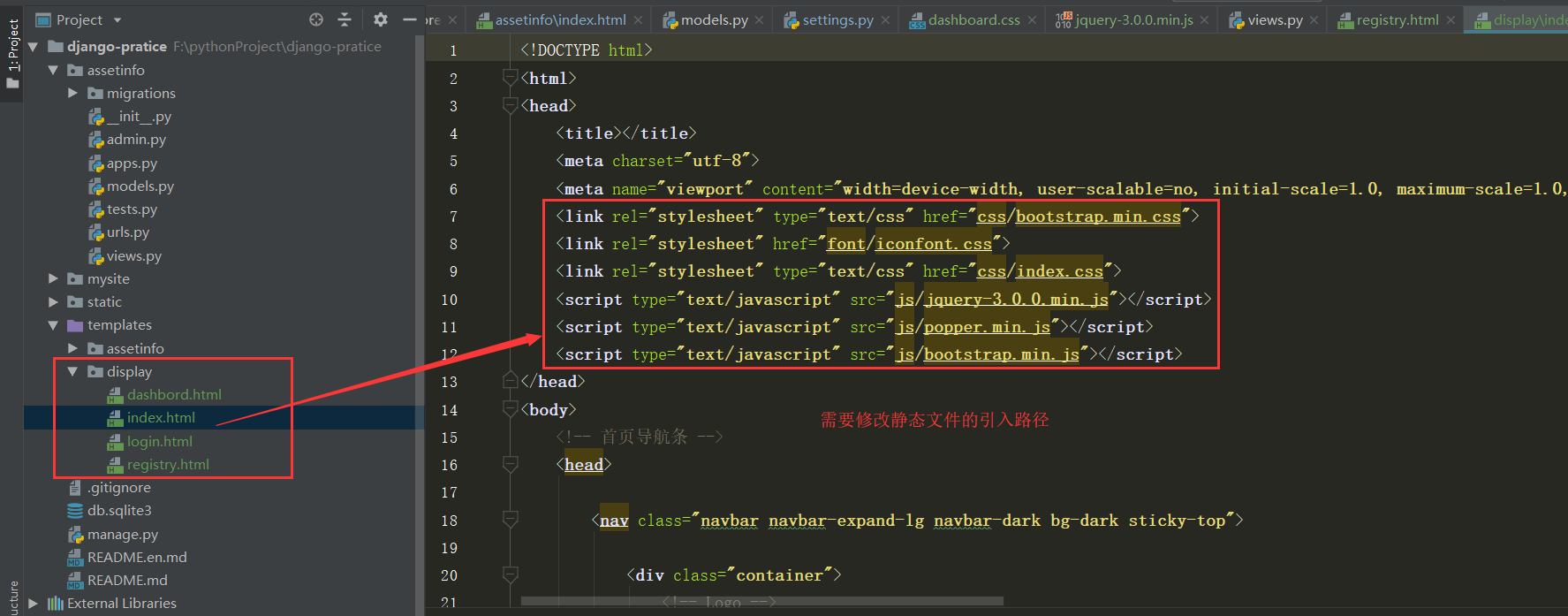Open urls.py file
This screenshot has width=1568, height=616.
pyautogui.click(x=128, y=232)
